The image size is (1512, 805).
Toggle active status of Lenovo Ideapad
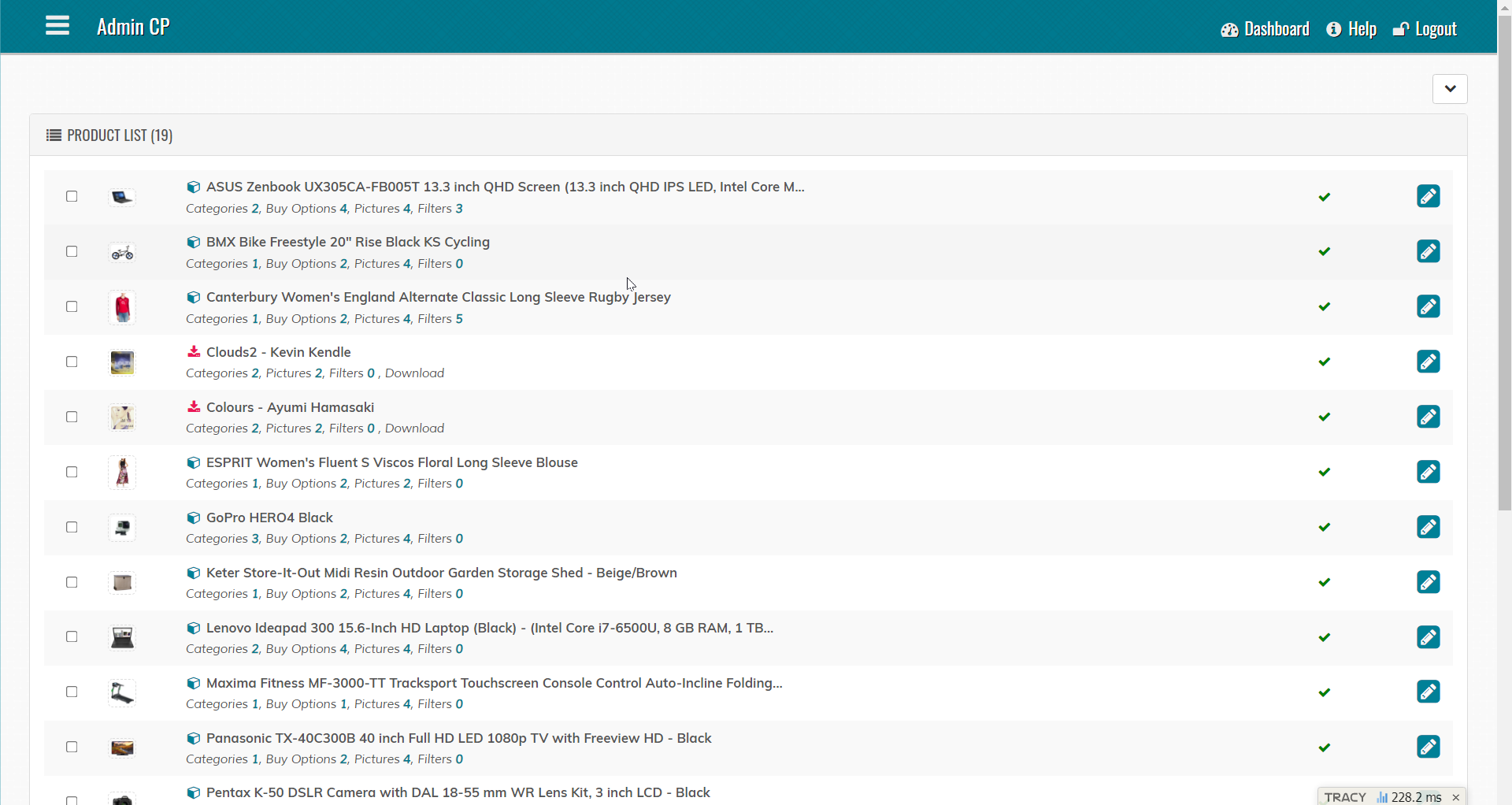(1325, 637)
